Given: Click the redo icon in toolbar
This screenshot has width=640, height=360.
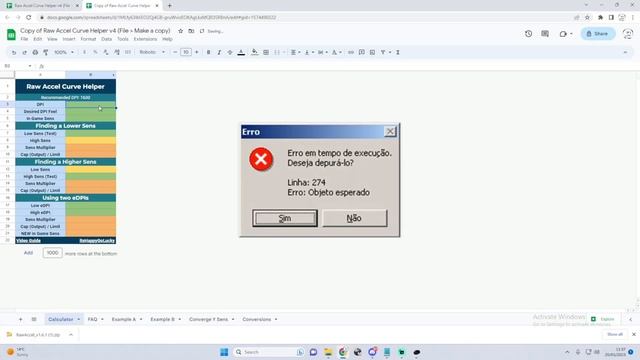Looking at the screenshot, I should [x=24, y=52].
